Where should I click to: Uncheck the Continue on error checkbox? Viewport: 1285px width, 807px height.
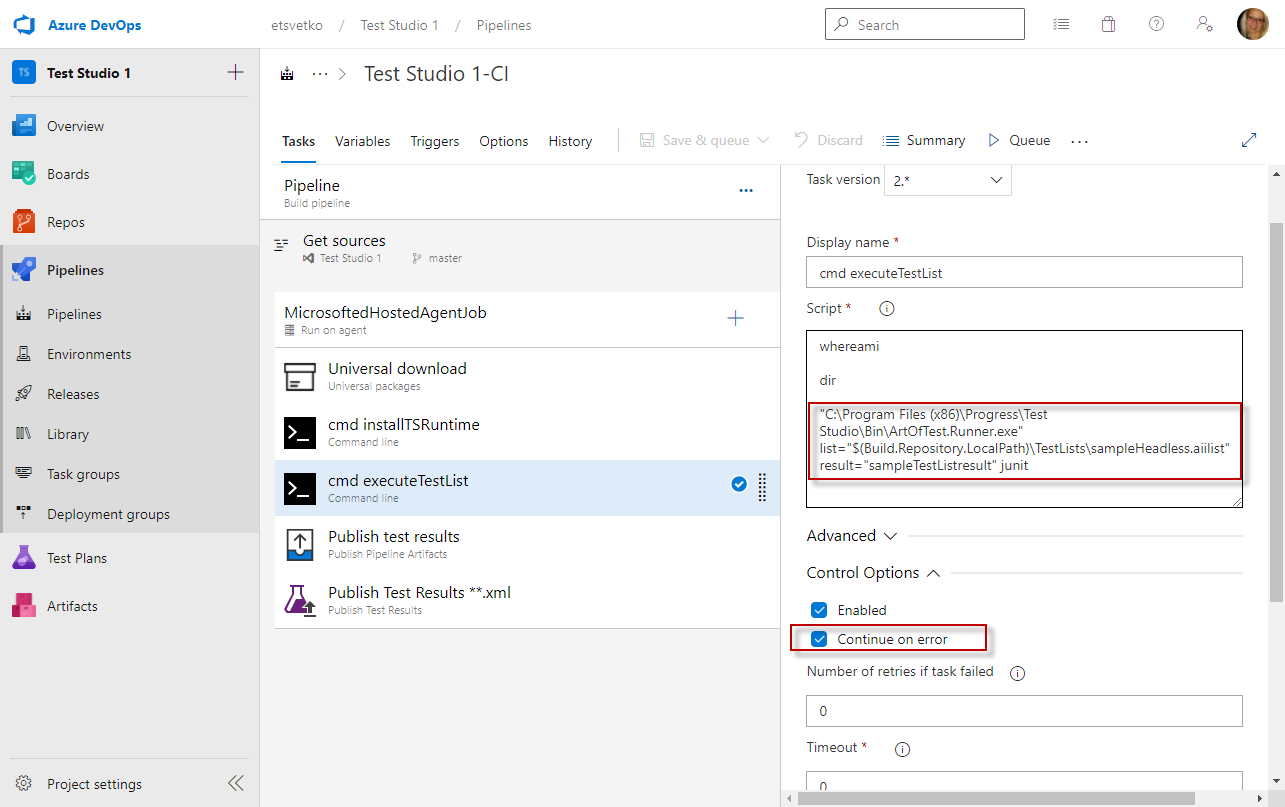click(819, 639)
